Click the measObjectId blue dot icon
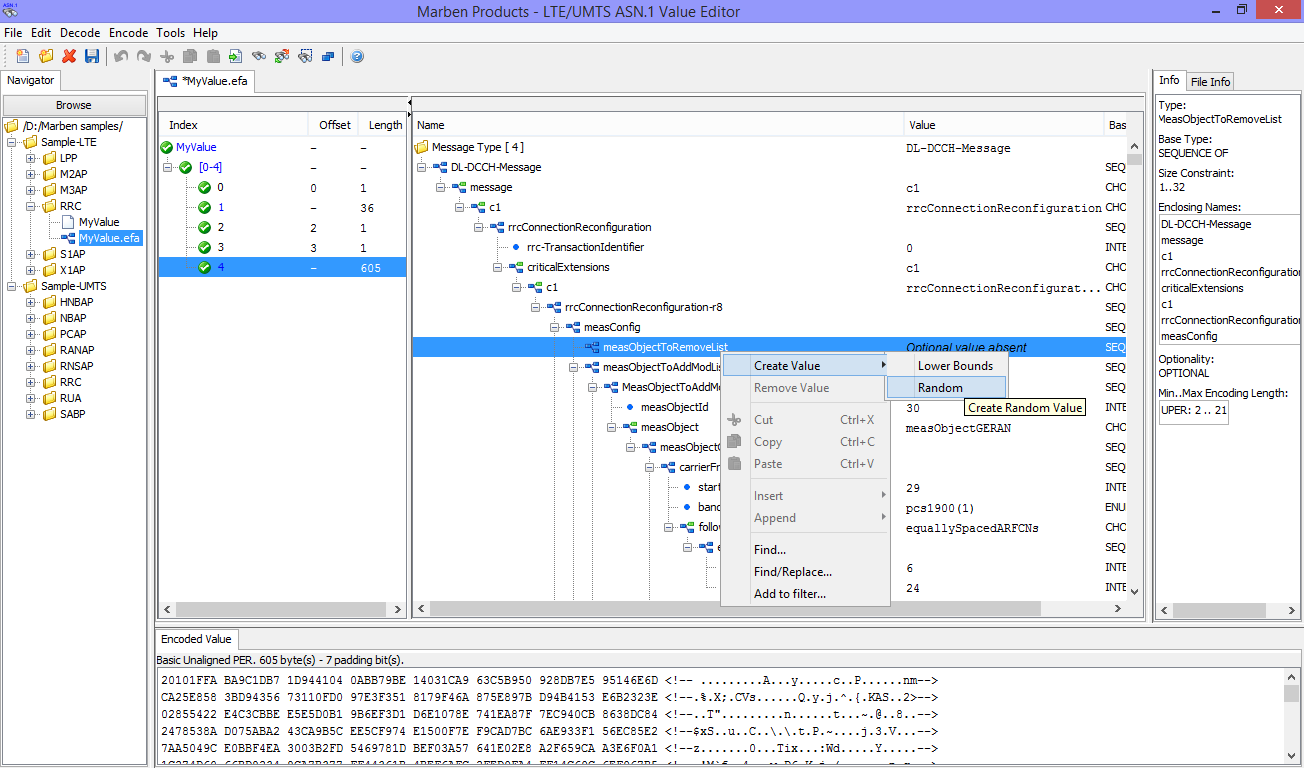The width and height of the screenshot is (1304, 768). (x=629, y=407)
